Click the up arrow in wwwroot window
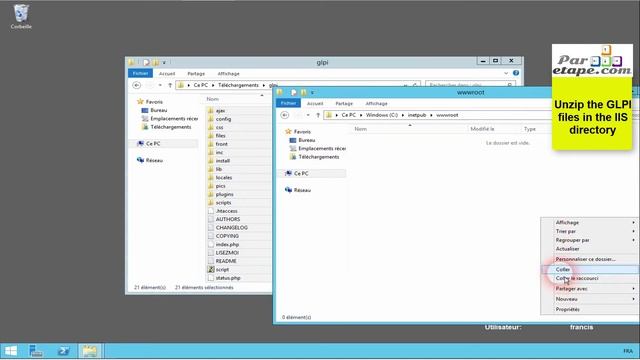This screenshot has height=360, width=640. (x=318, y=116)
